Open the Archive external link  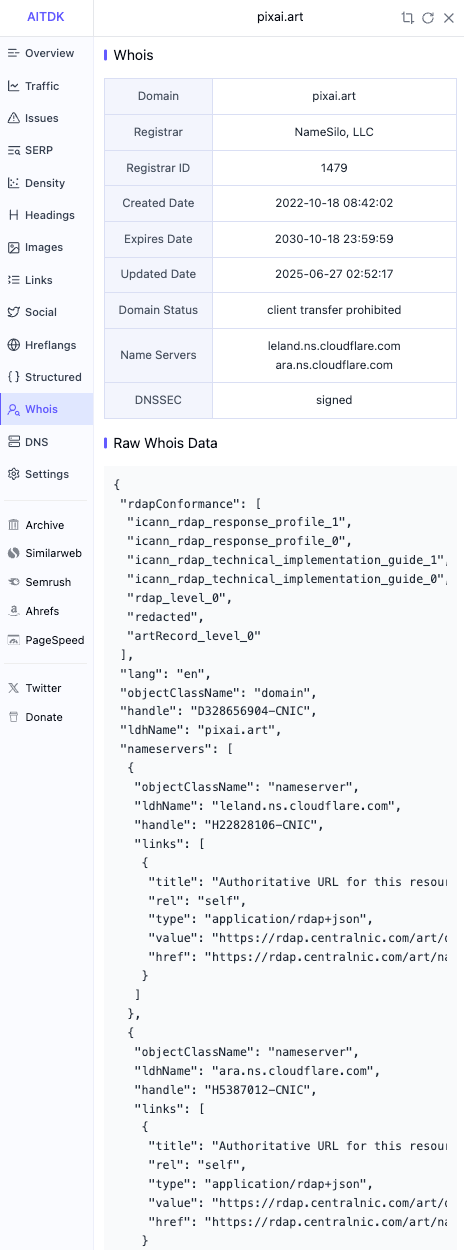pyautogui.click(x=46, y=525)
